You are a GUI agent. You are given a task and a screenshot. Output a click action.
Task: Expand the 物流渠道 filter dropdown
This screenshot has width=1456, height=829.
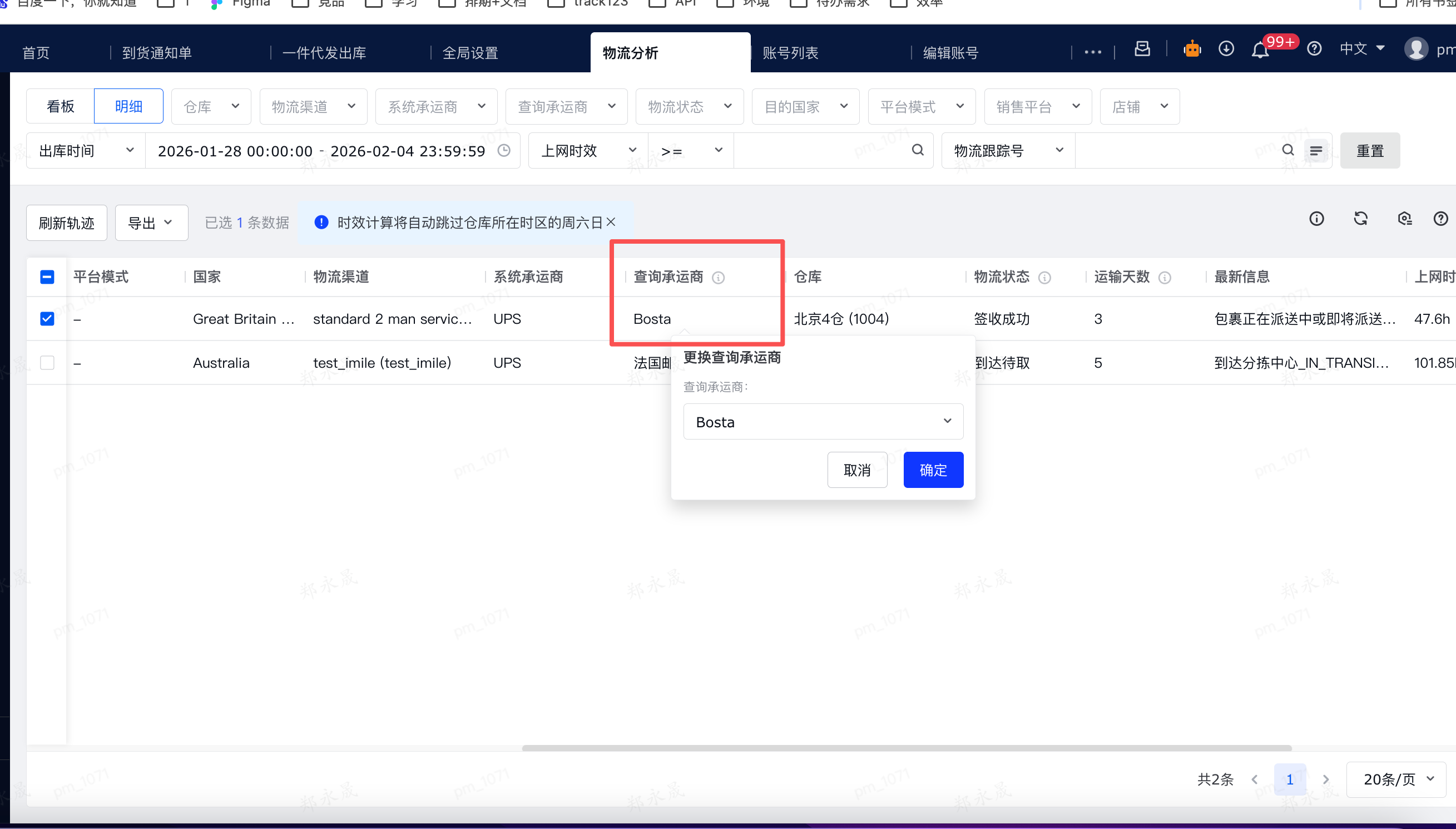pyautogui.click(x=313, y=106)
